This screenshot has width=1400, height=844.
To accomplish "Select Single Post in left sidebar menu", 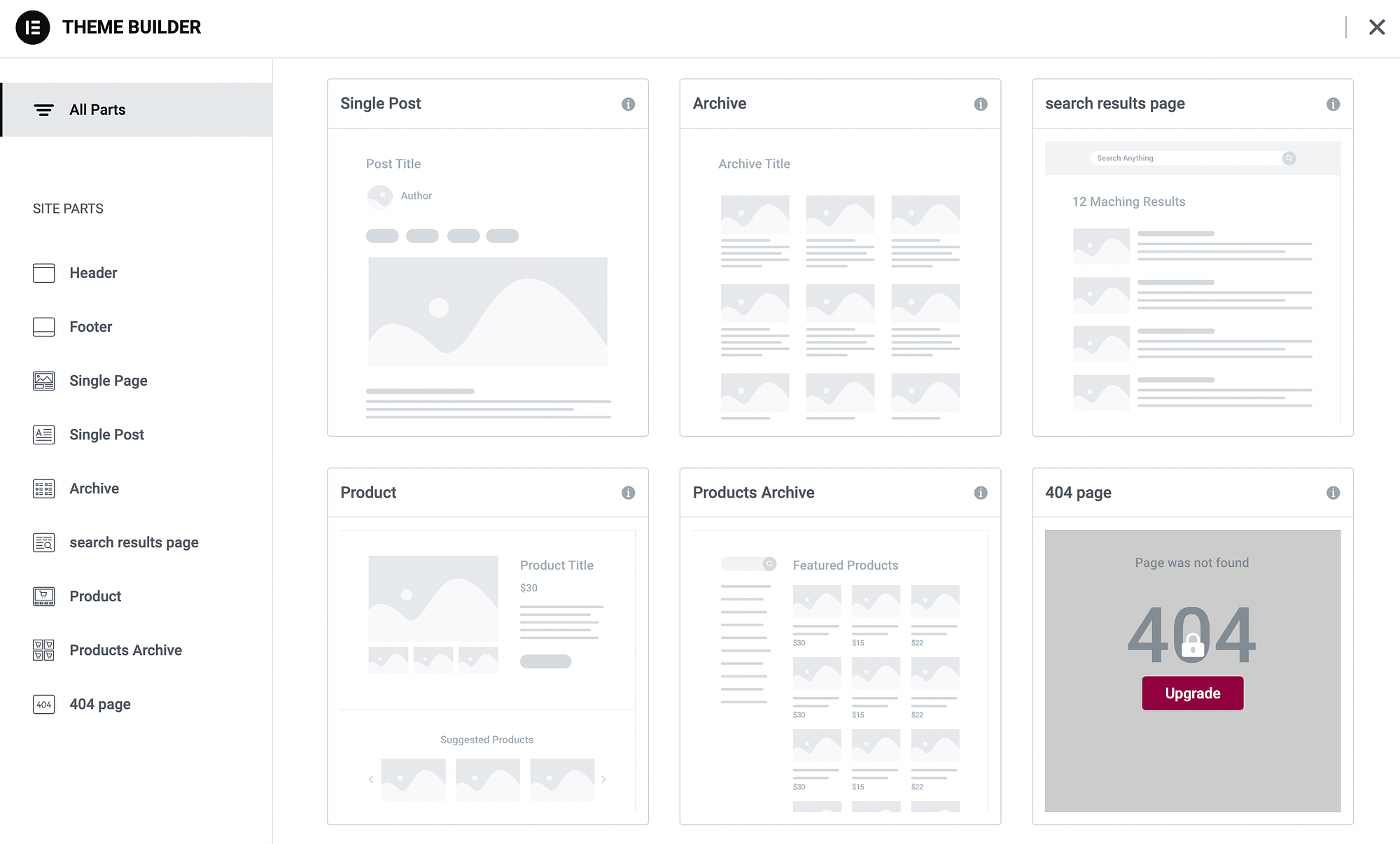I will click(x=106, y=434).
